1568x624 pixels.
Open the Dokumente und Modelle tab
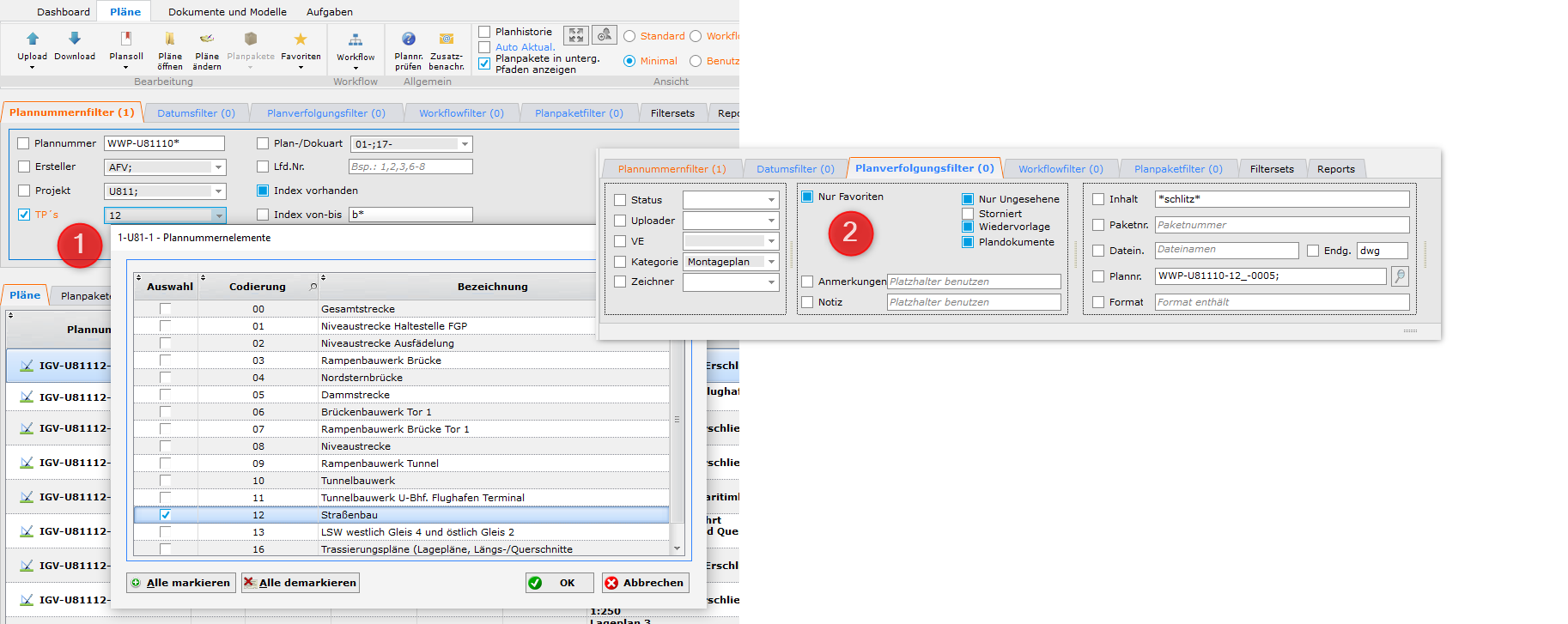(228, 12)
